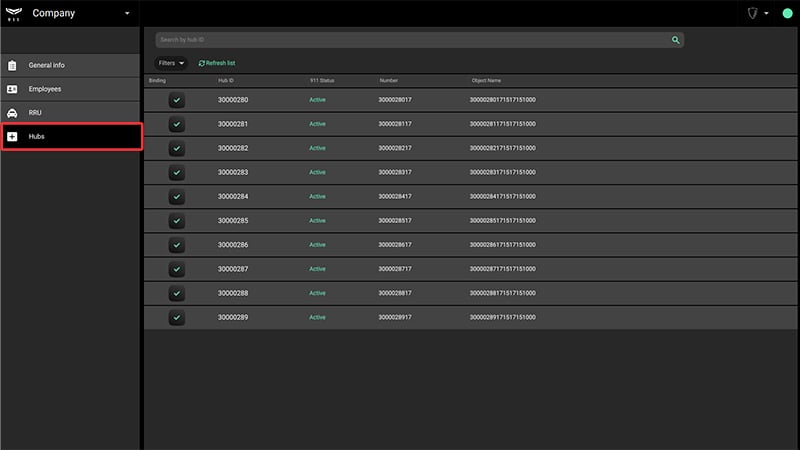Click the General info clipboard icon
This screenshot has height=450, width=800.
[x=12, y=65]
